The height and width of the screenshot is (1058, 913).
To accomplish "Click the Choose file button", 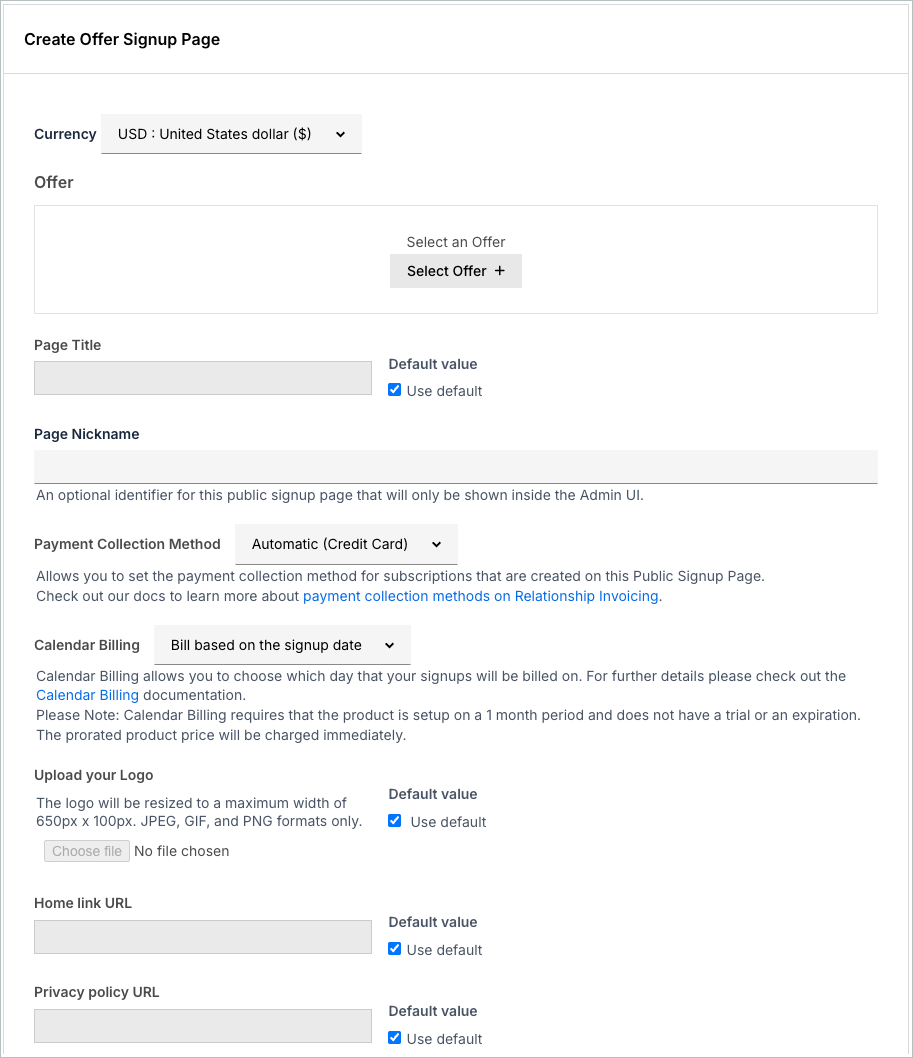I will pos(87,851).
